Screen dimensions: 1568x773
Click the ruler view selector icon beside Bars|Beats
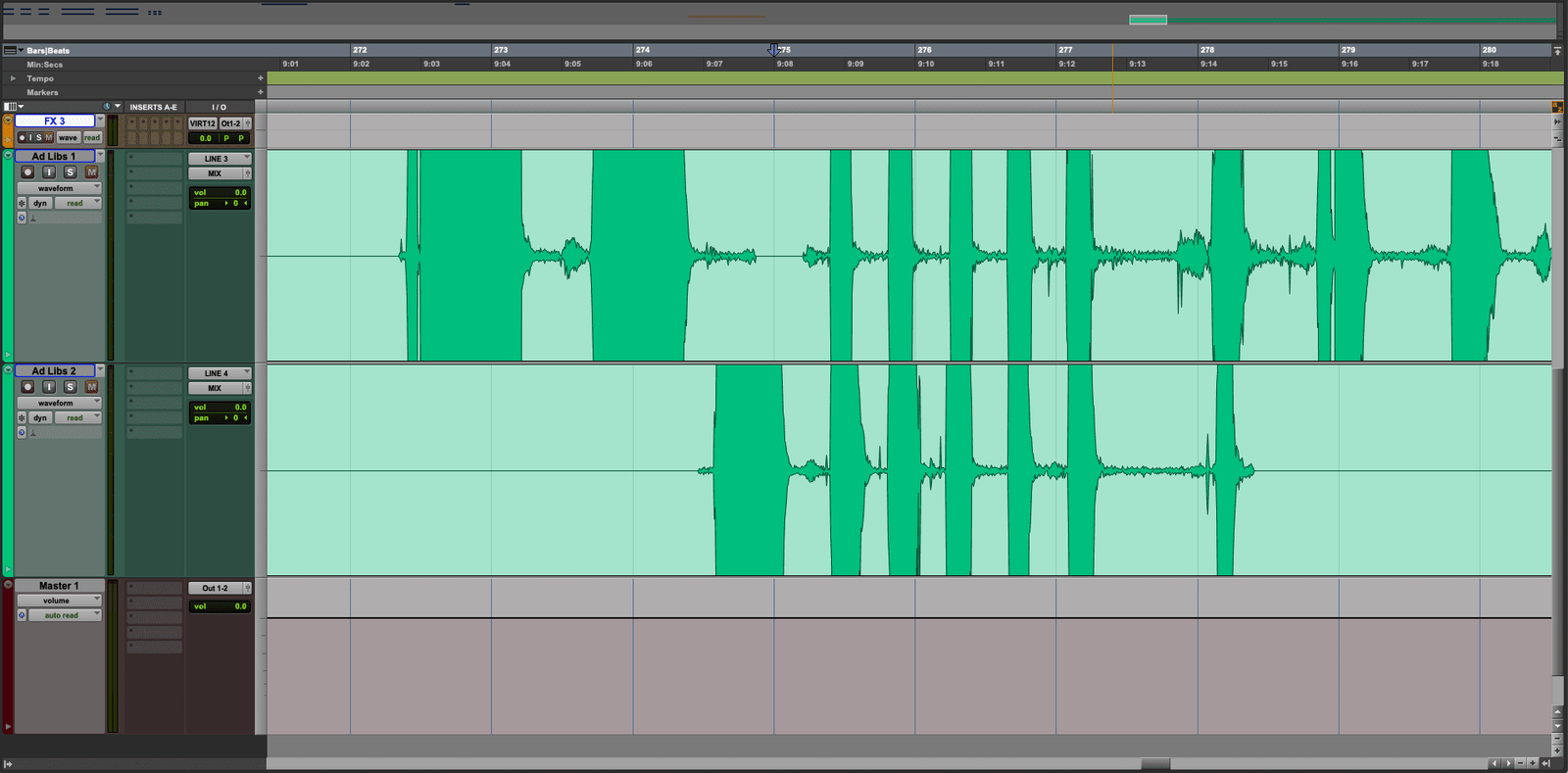[x=11, y=50]
